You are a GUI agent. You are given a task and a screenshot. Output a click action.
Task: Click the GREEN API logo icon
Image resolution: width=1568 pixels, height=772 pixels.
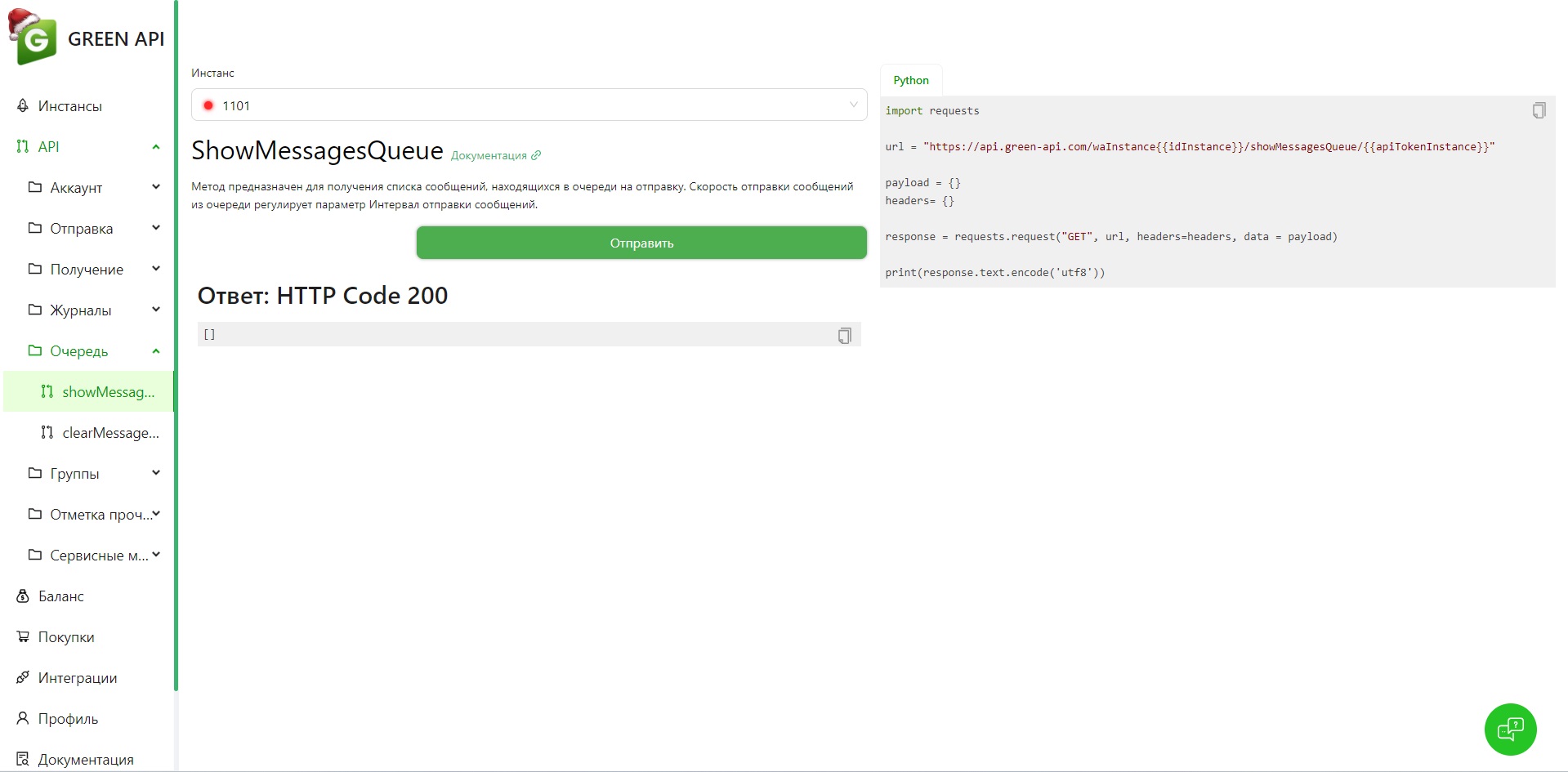(x=33, y=38)
